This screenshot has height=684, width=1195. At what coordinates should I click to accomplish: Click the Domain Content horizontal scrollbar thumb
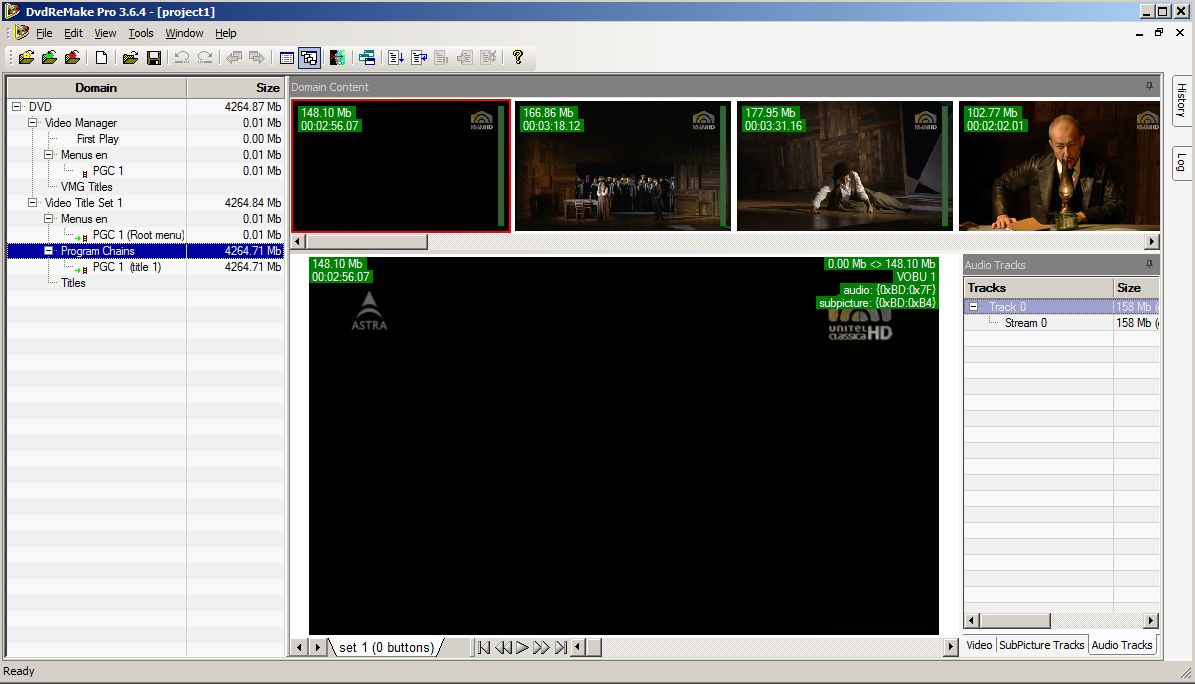366,242
